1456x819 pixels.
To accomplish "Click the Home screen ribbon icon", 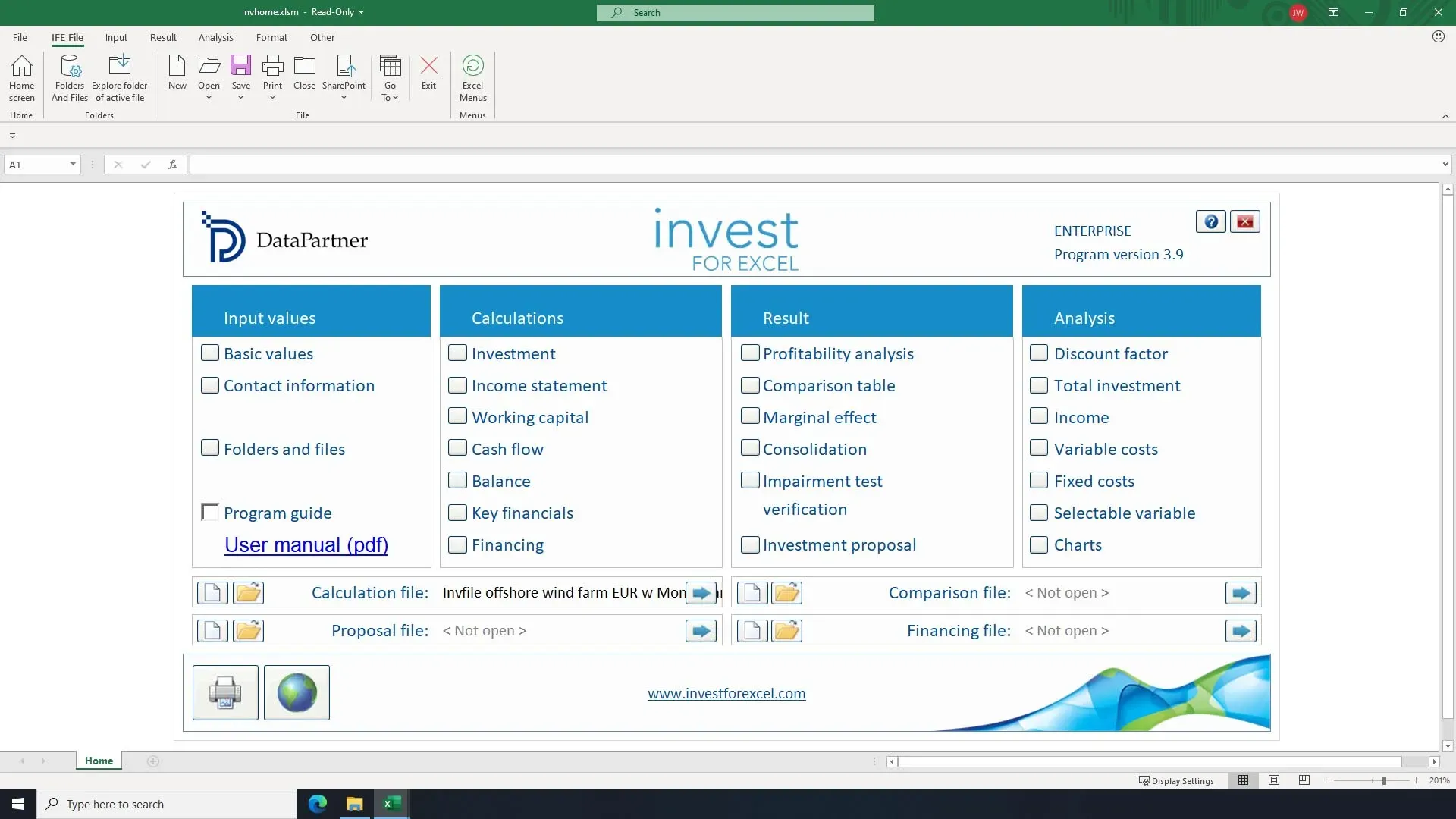I will (21, 77).
